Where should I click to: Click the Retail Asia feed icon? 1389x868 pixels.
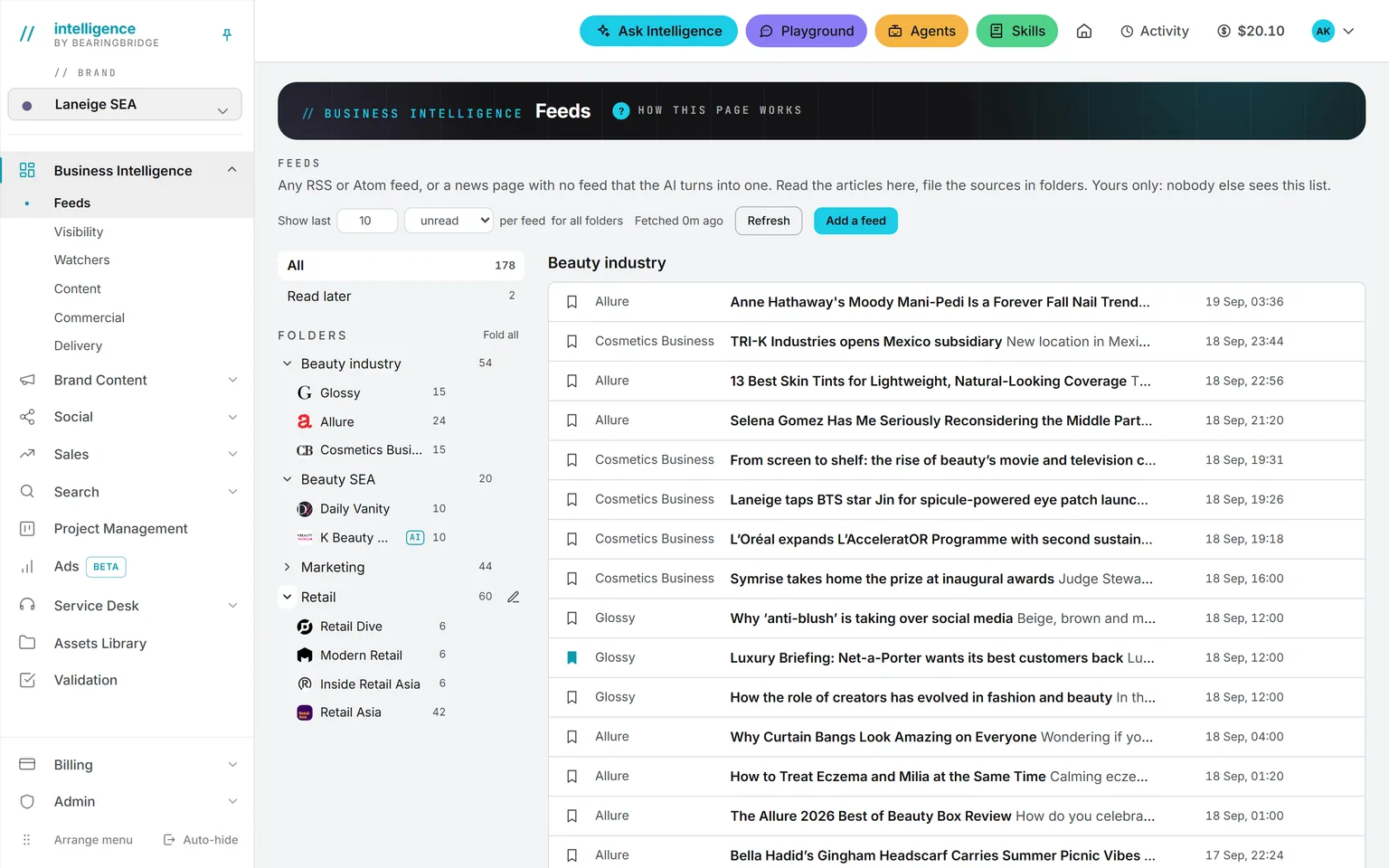[305, 712]
